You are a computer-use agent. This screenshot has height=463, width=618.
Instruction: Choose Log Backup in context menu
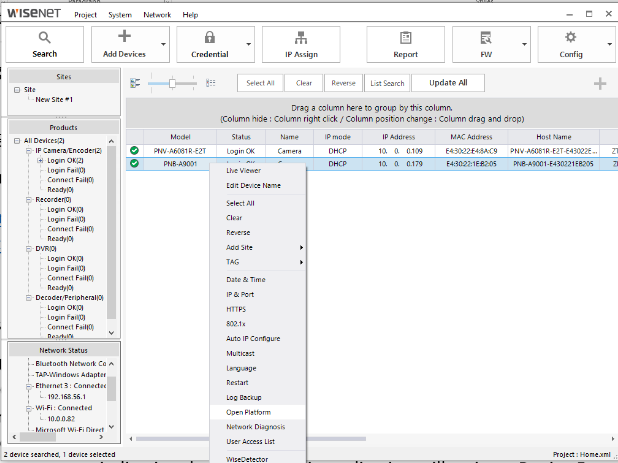[258, 398]
